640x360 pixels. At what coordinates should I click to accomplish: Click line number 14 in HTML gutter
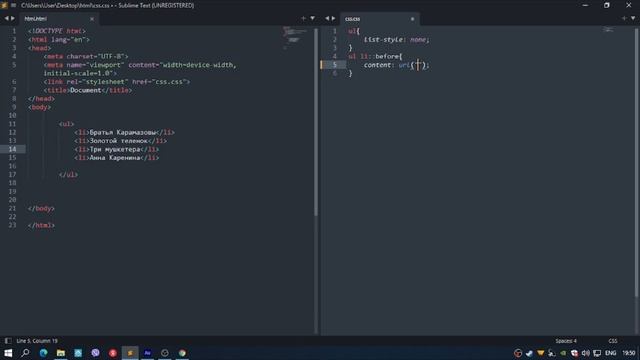pos(12,149)
